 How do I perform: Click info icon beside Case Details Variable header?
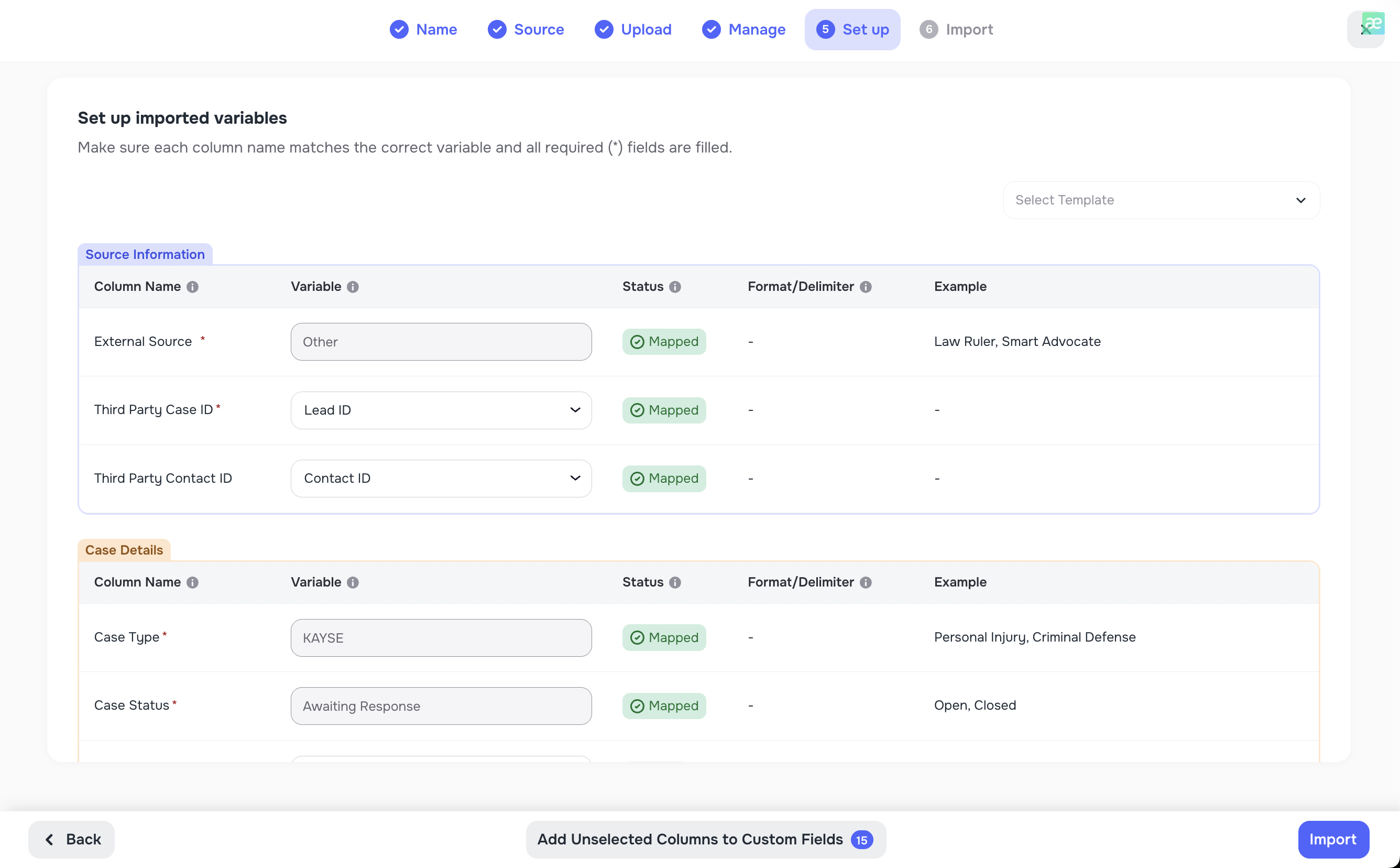point(353,583)
